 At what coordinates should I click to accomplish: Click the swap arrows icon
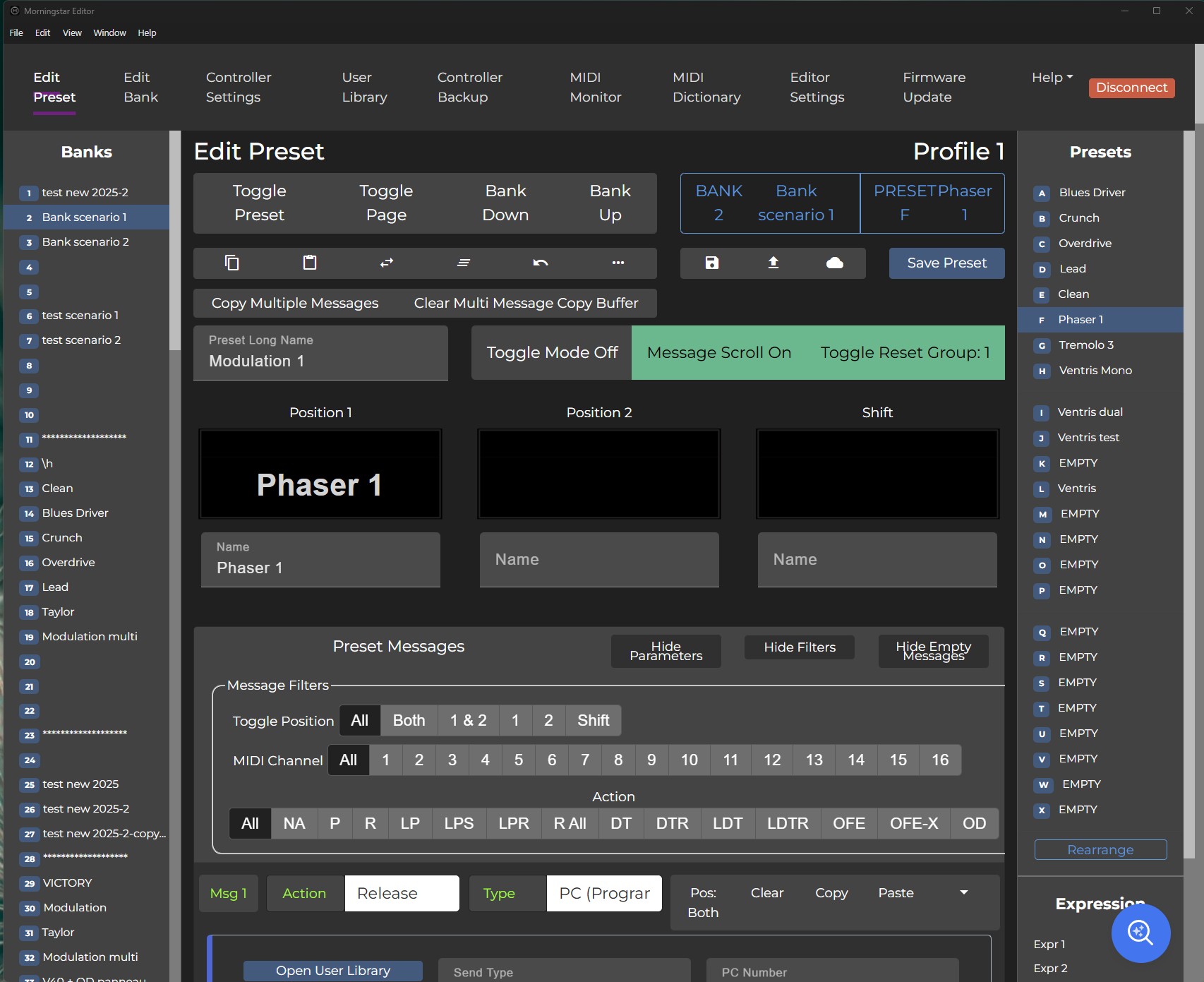387,263
